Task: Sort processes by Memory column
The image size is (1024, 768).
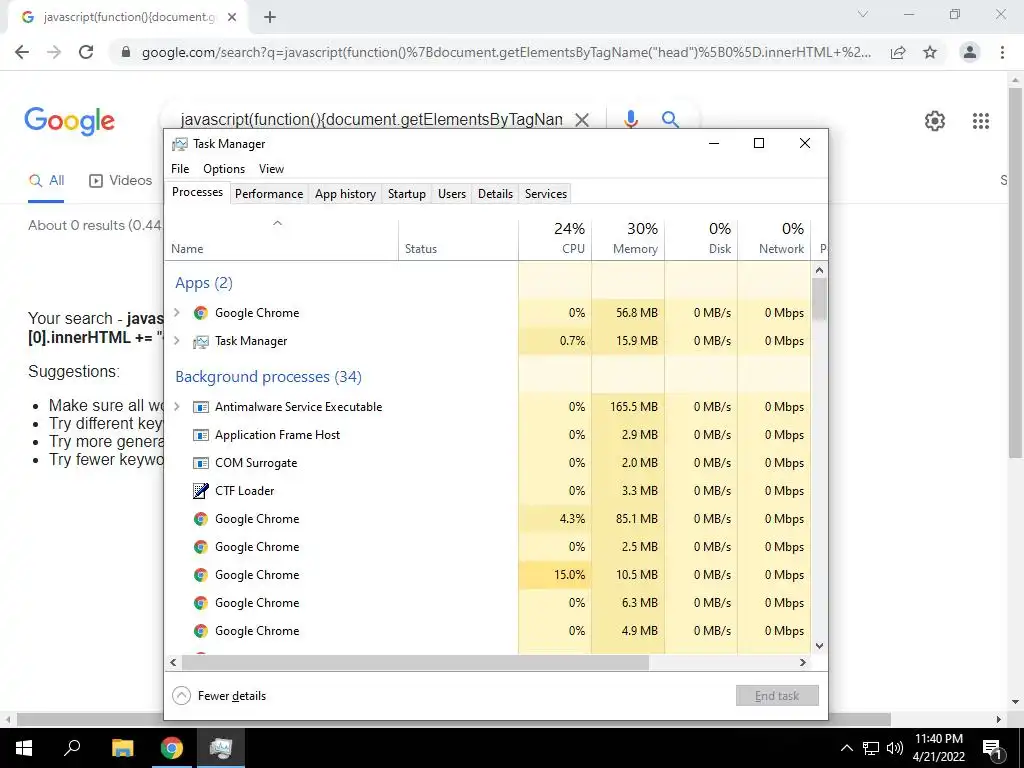Action: click(x=628, y=240)
